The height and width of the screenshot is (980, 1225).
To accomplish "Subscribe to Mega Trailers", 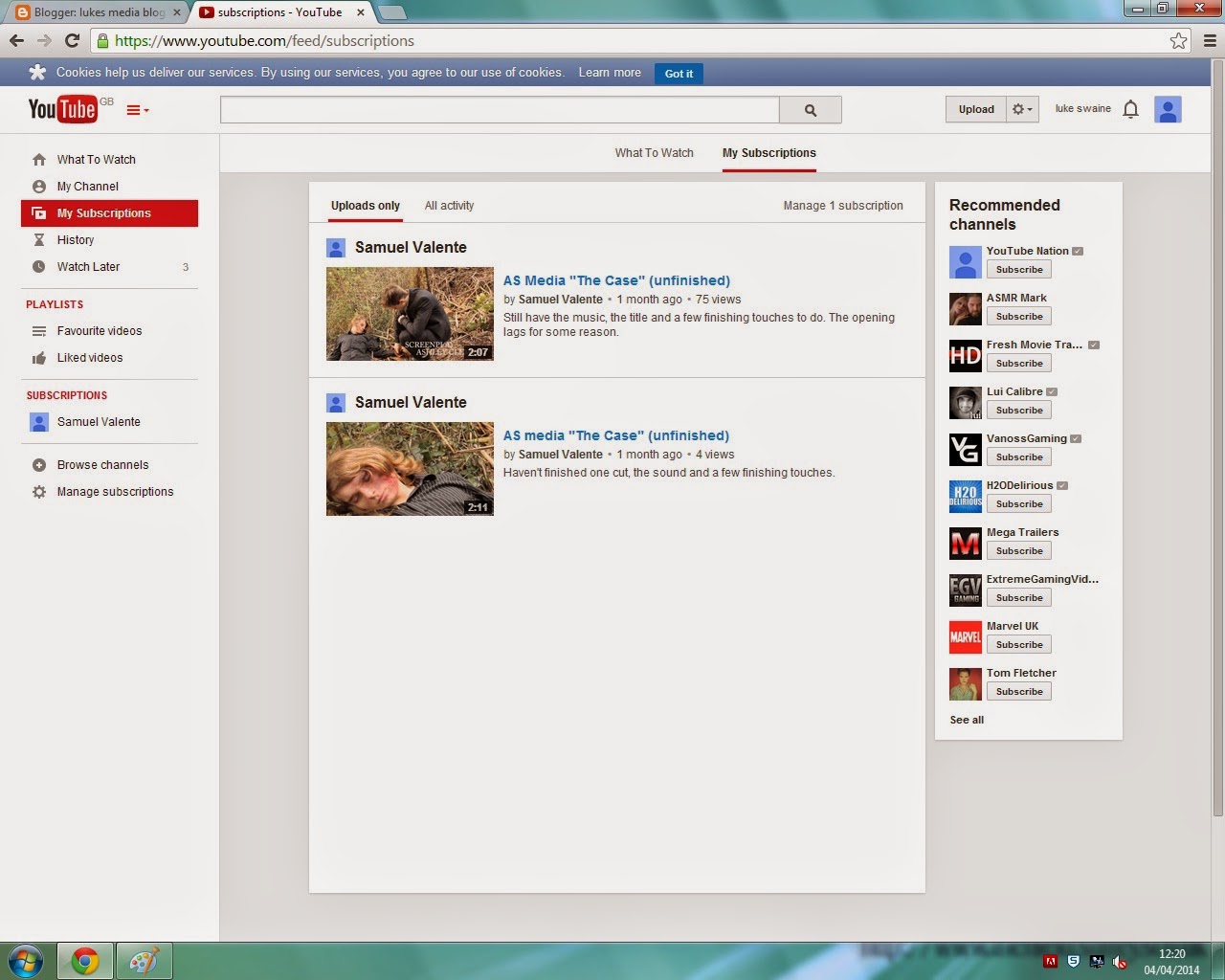I will point(1018,551).
